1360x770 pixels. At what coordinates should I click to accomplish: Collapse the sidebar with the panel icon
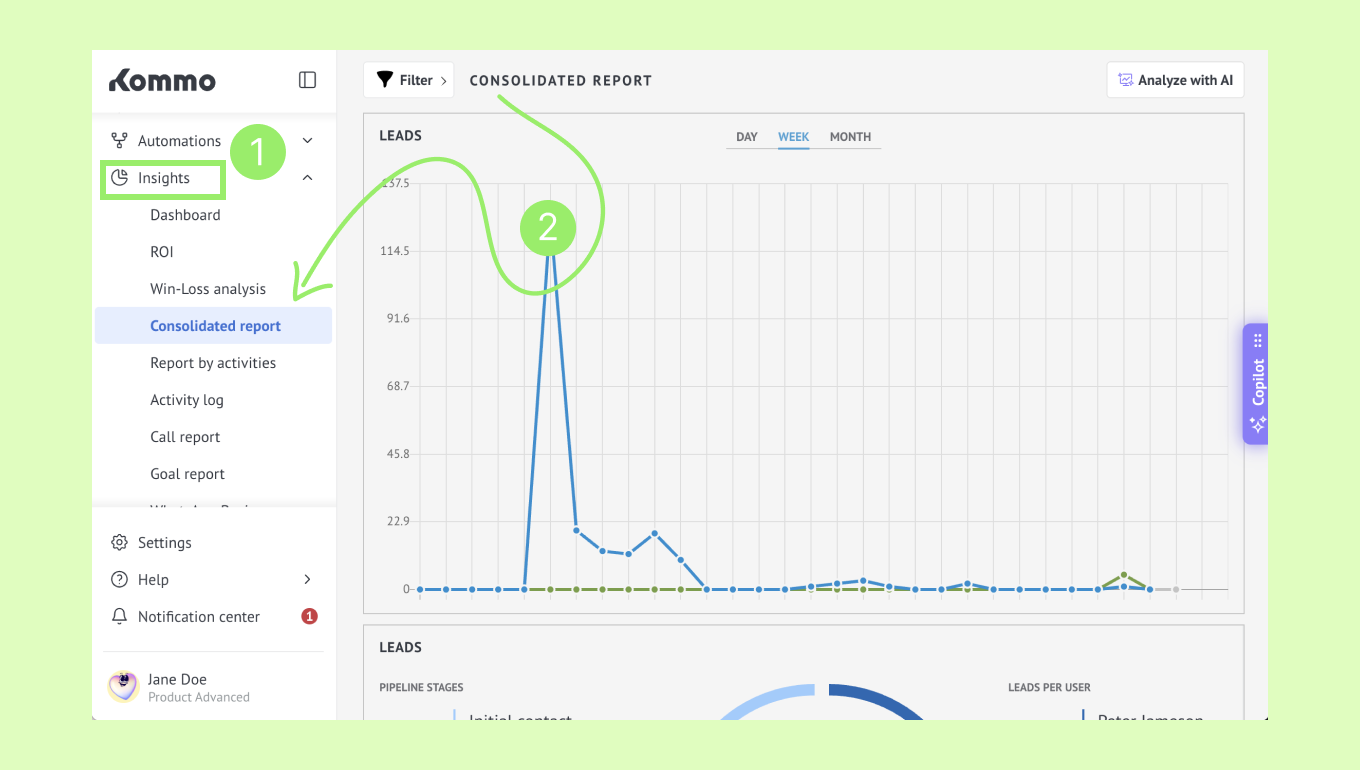[308, 80]
